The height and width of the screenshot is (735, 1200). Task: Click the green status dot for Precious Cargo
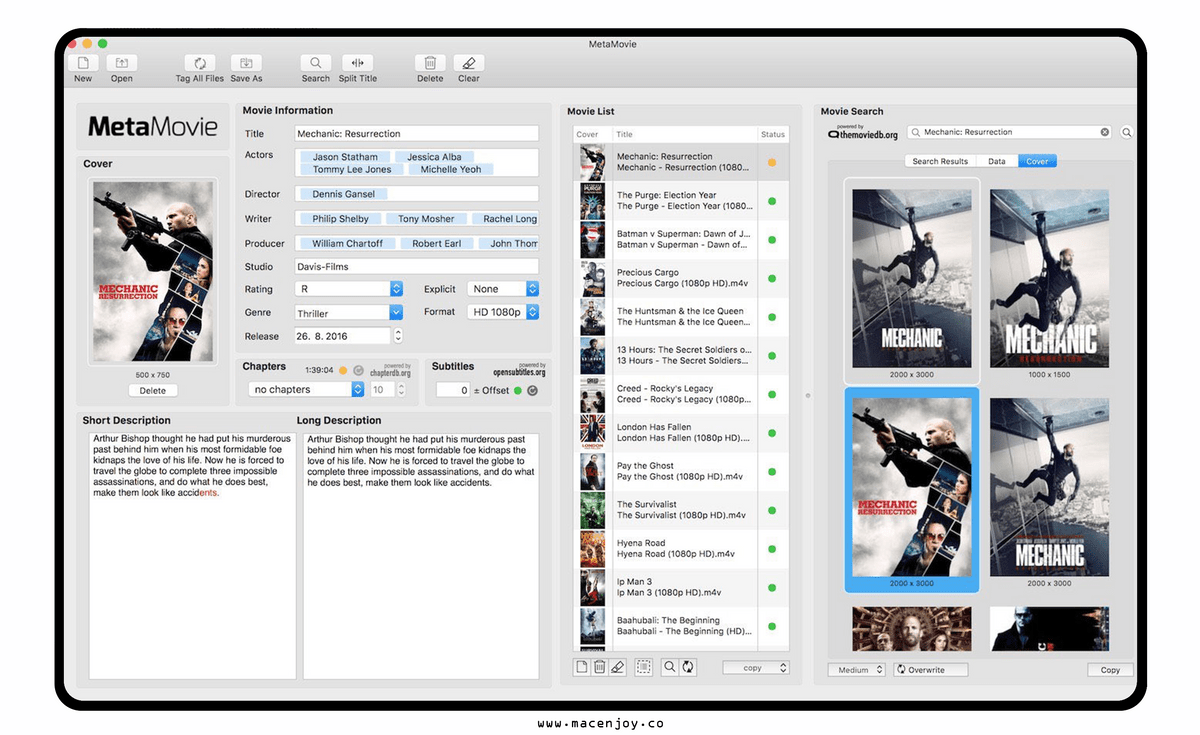point(772,278)
